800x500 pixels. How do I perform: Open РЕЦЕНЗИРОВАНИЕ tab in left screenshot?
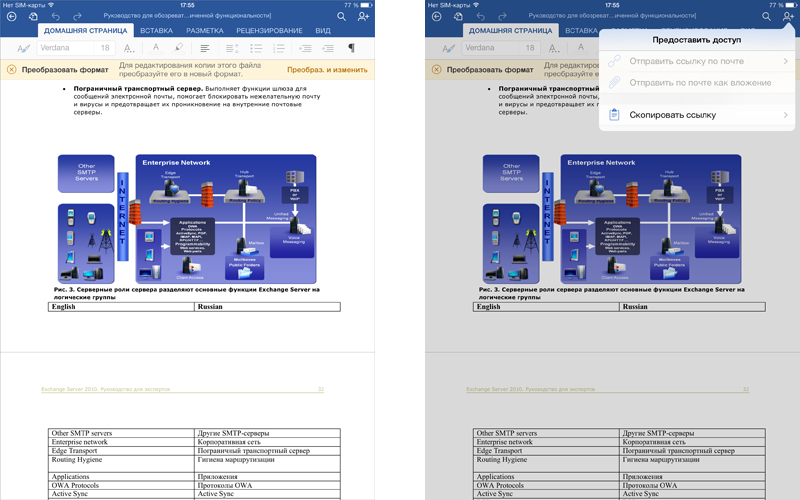click(x=269, y=31)
